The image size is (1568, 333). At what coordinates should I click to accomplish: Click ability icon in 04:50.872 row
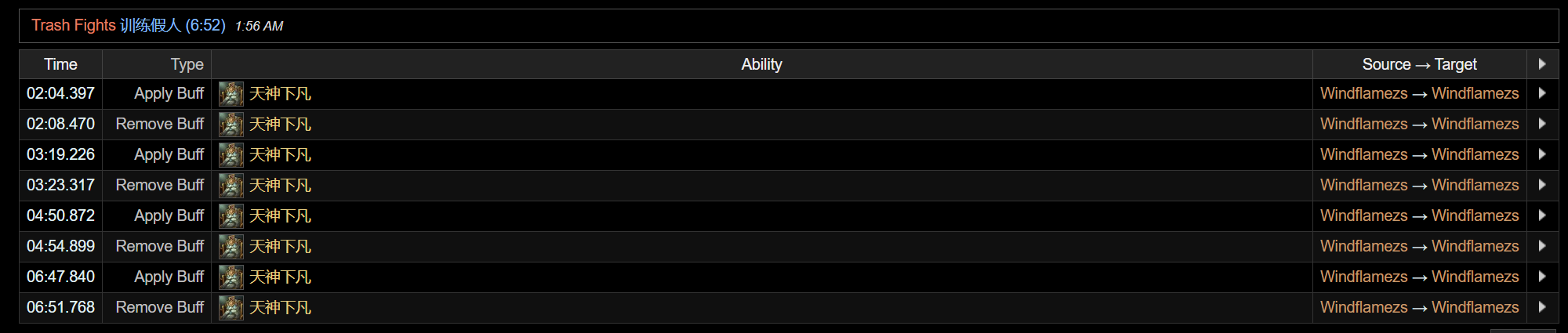230,216
